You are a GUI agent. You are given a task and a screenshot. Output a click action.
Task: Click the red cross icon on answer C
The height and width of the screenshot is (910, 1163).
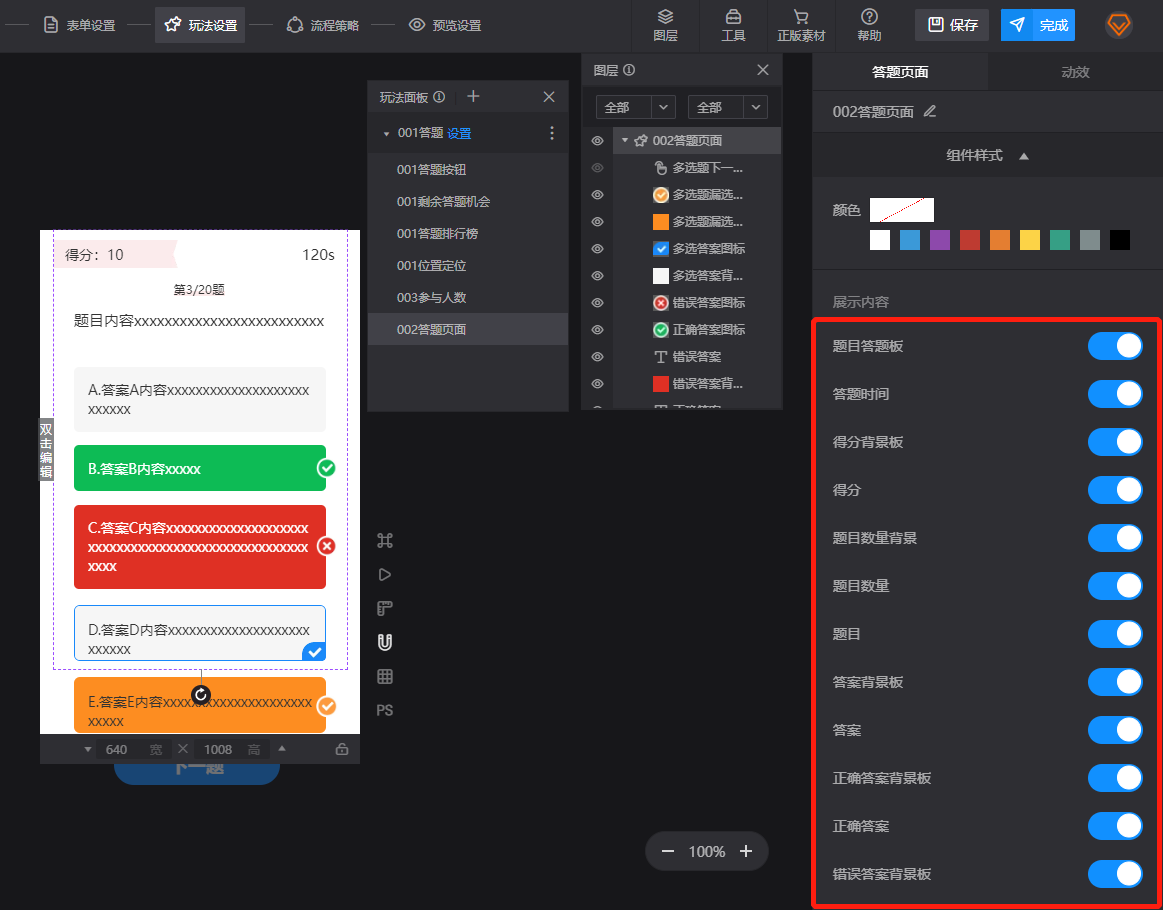(326, 547)
